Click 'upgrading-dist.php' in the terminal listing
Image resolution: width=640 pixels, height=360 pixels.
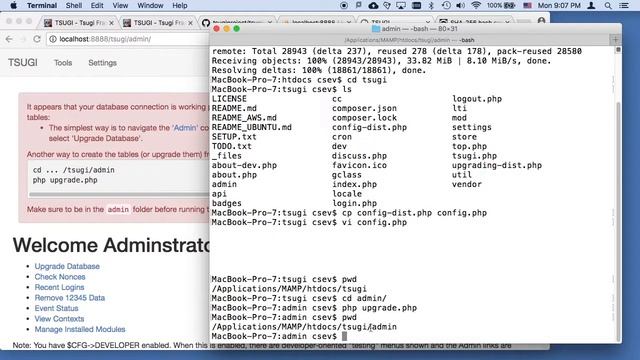(497, 165)
